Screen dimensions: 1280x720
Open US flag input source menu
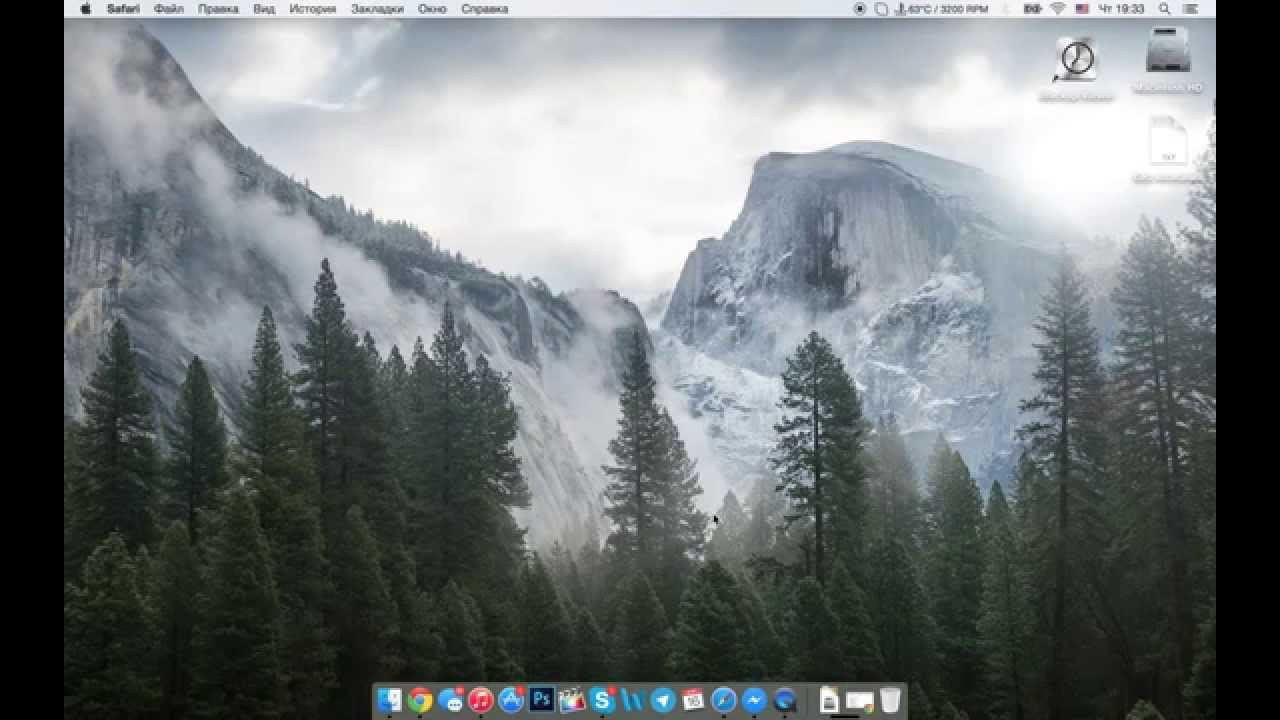click(x=1082, y=8)
